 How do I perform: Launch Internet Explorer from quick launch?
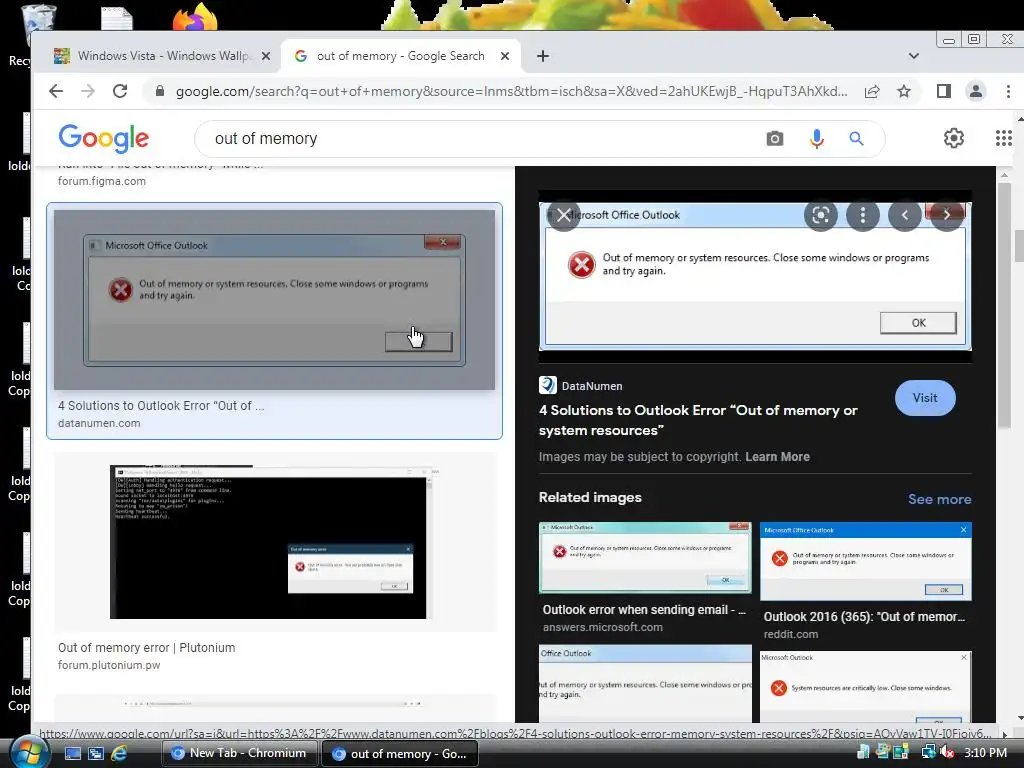(118, 753)
